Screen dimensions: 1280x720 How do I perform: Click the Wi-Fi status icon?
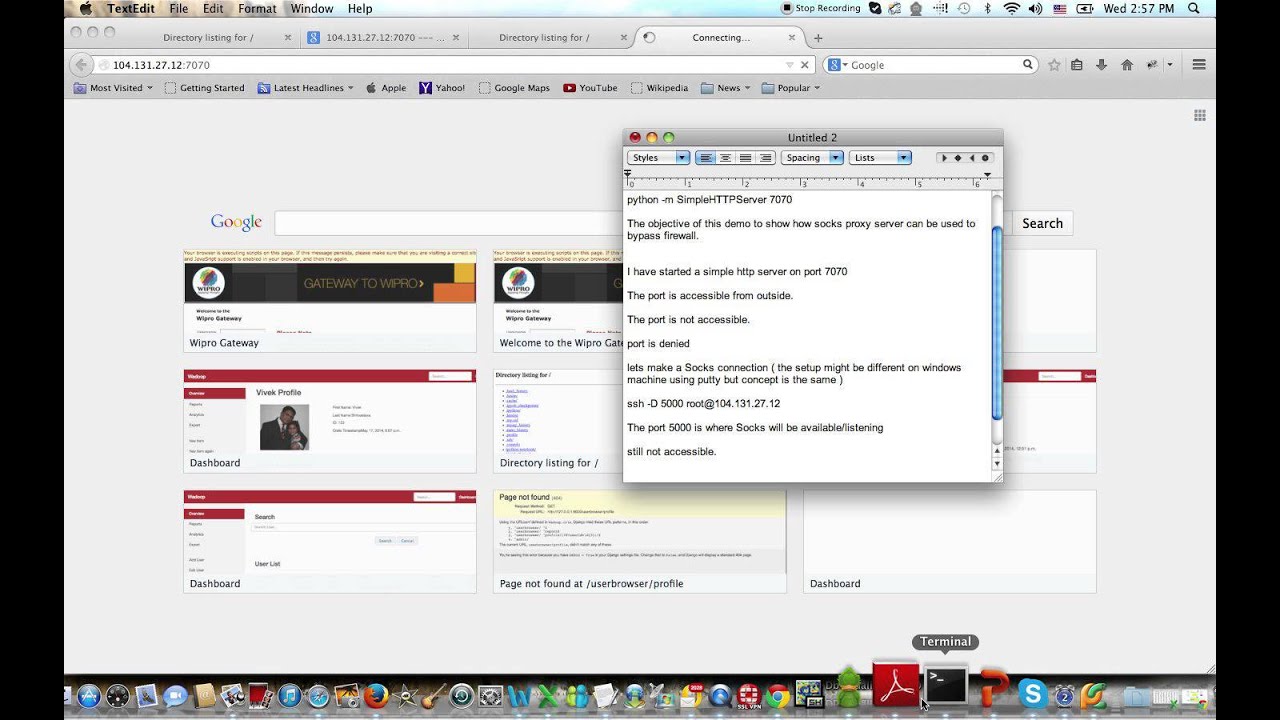coord(1012,8)
